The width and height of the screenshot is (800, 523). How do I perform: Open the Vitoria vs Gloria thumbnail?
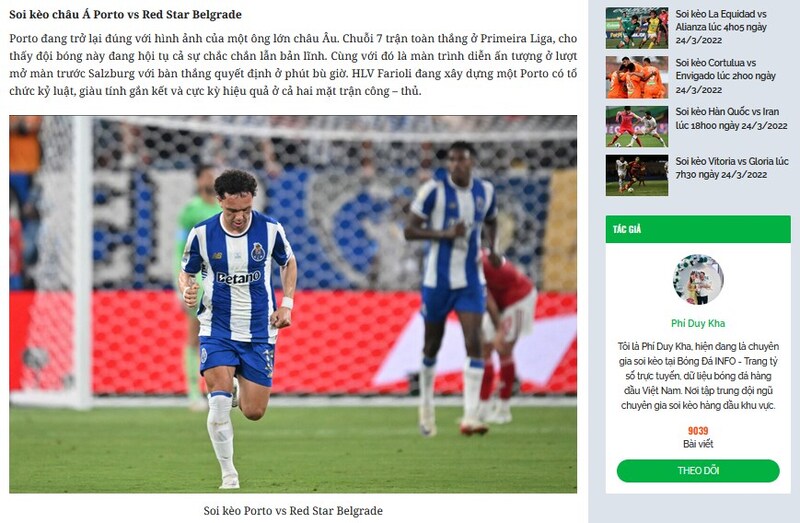pyautogui.click(x=637, y=175)
